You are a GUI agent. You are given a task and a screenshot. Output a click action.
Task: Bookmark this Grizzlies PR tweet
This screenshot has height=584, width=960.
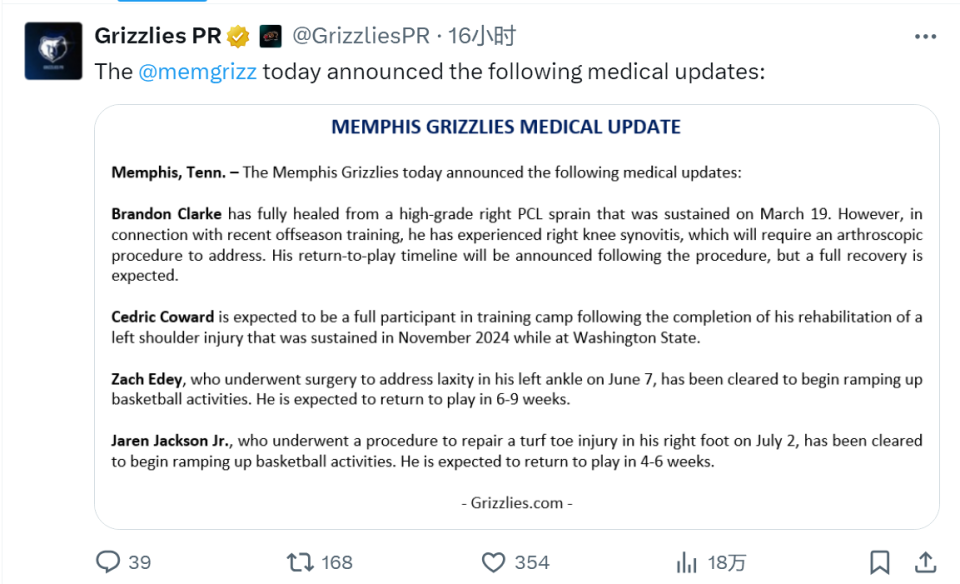(880, 562)
